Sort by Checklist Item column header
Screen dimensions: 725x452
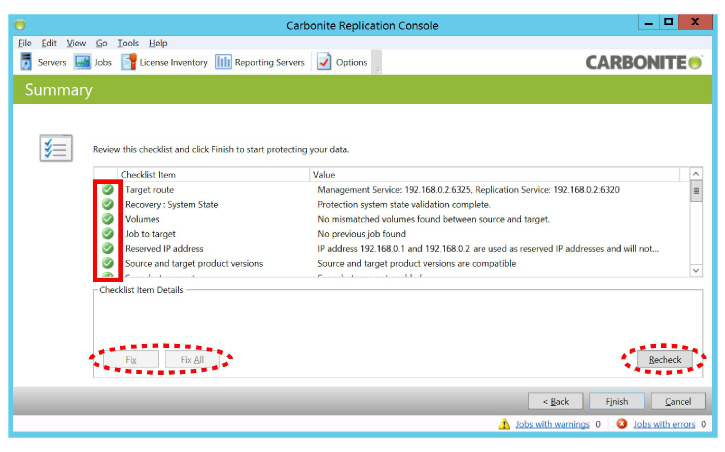[x=213, y=175]
